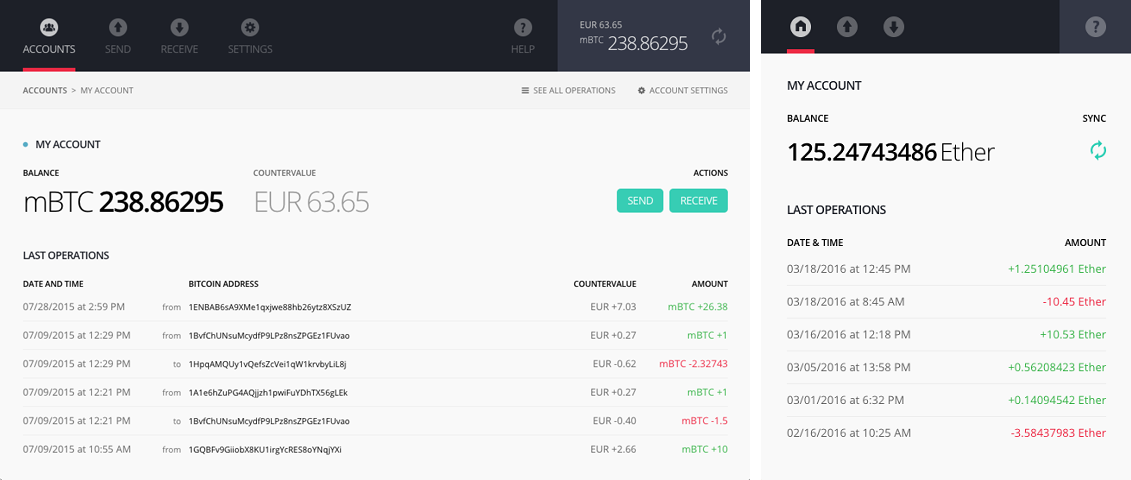Viewport: 1131px width, 480px height.
Task: Open the HELP tab label
Action: (523, 50)
